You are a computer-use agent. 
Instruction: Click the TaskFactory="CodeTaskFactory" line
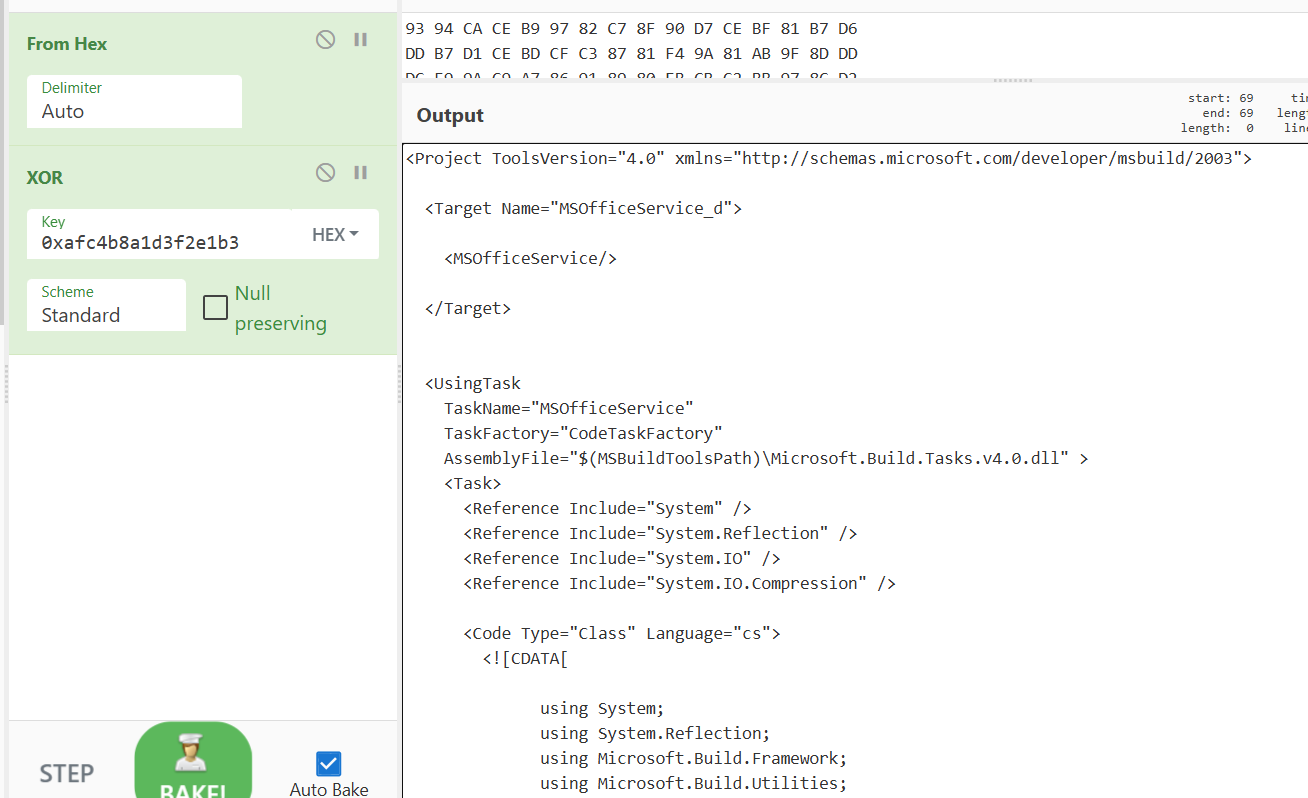pos(583,434)
